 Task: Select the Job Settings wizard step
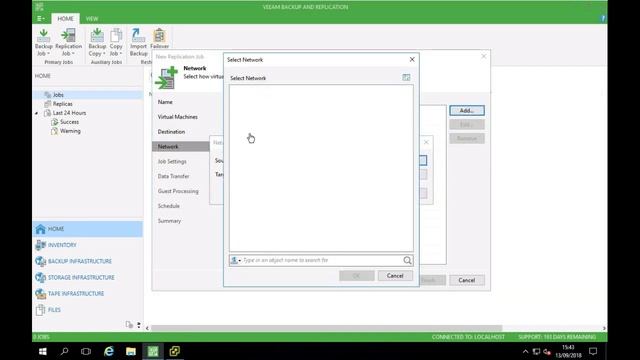pos(172,162)
